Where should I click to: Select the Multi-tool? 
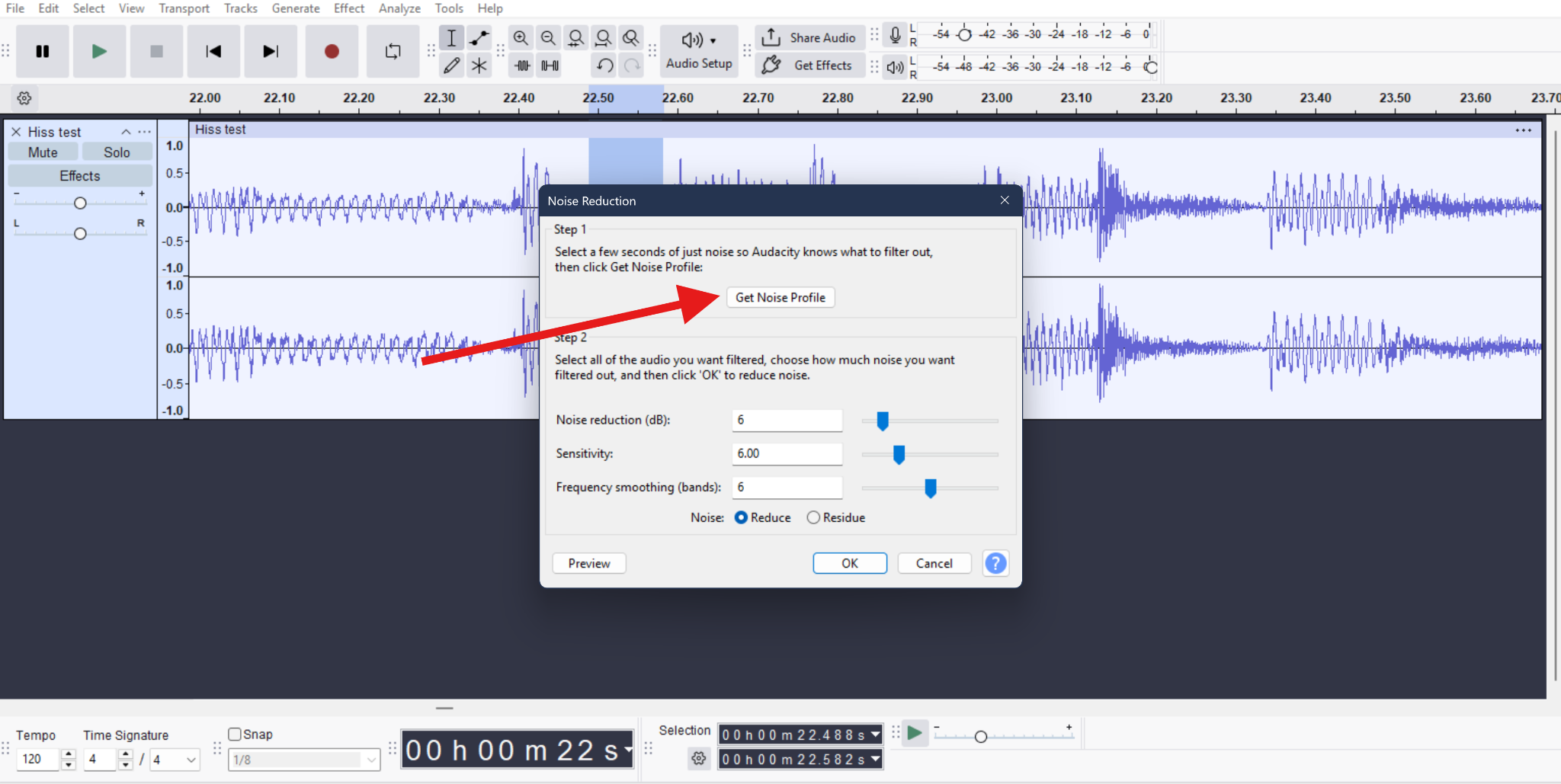pos(479,65)
